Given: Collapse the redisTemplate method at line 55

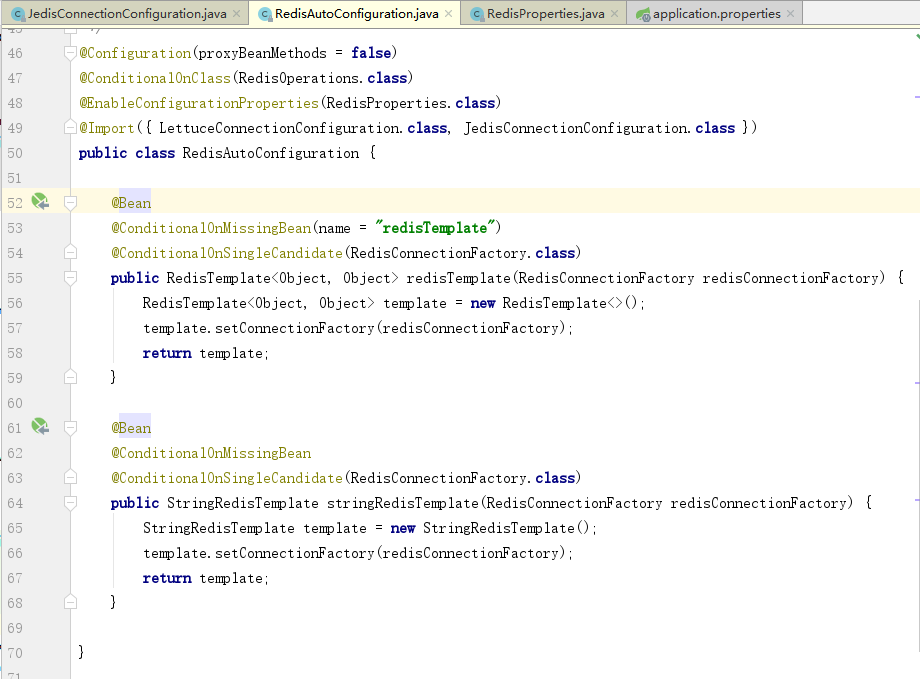Looking at the screenshot, I should (70, 278).
